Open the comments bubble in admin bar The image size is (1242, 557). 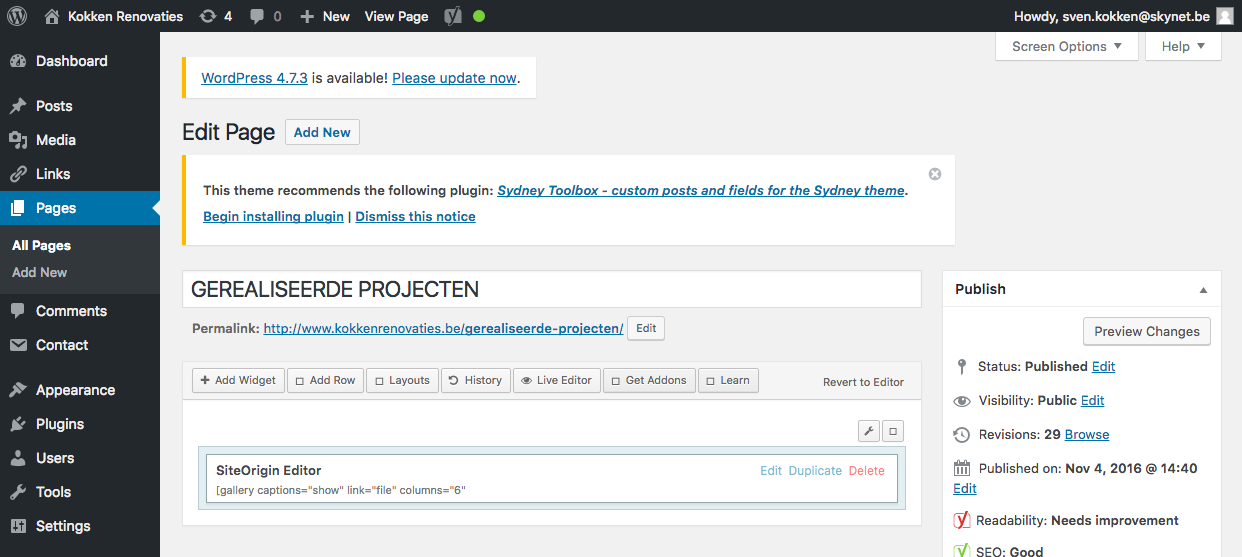click(x=265, y=16)
